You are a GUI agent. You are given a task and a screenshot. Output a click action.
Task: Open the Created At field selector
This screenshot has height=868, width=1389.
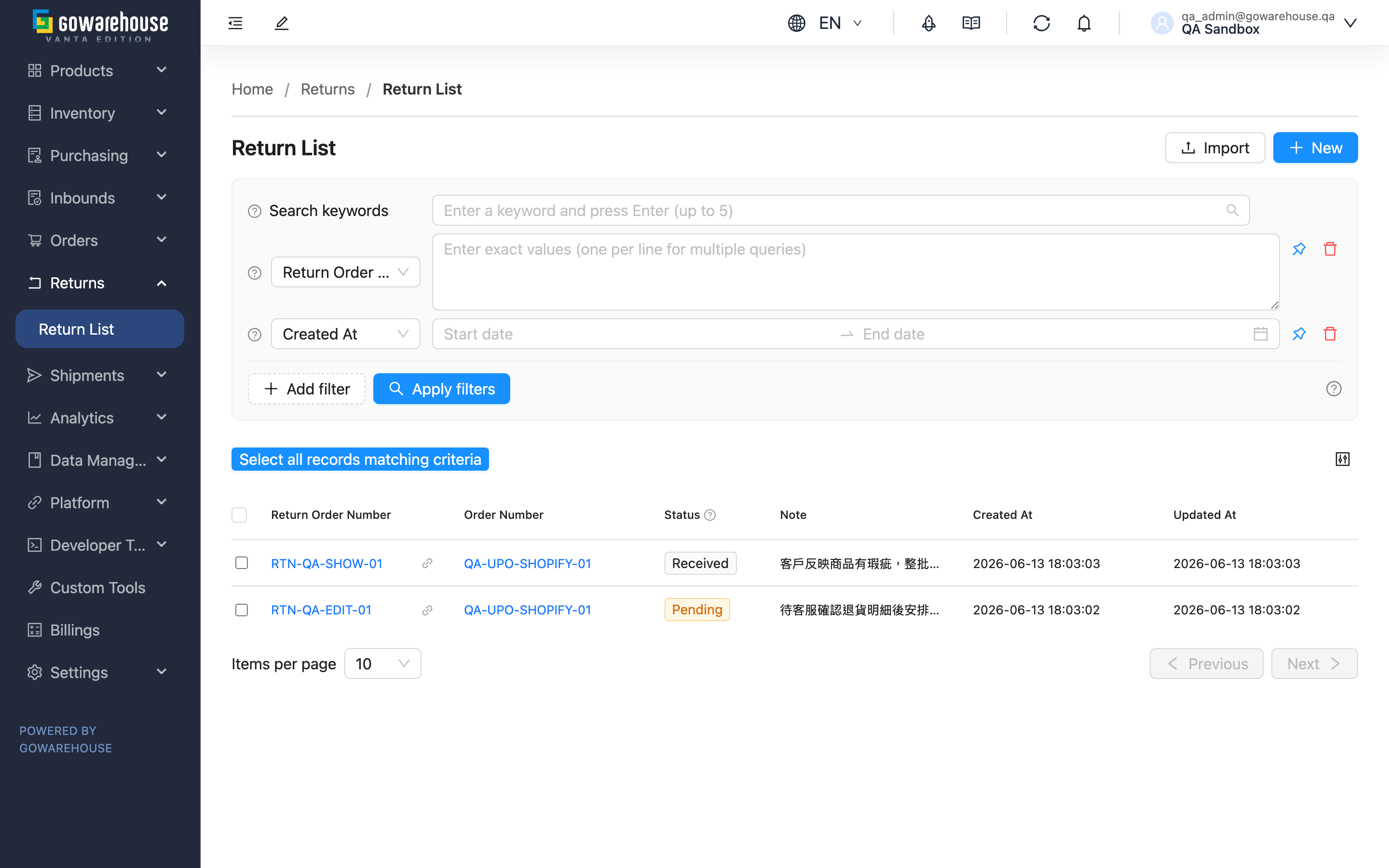tap(345, 334)
